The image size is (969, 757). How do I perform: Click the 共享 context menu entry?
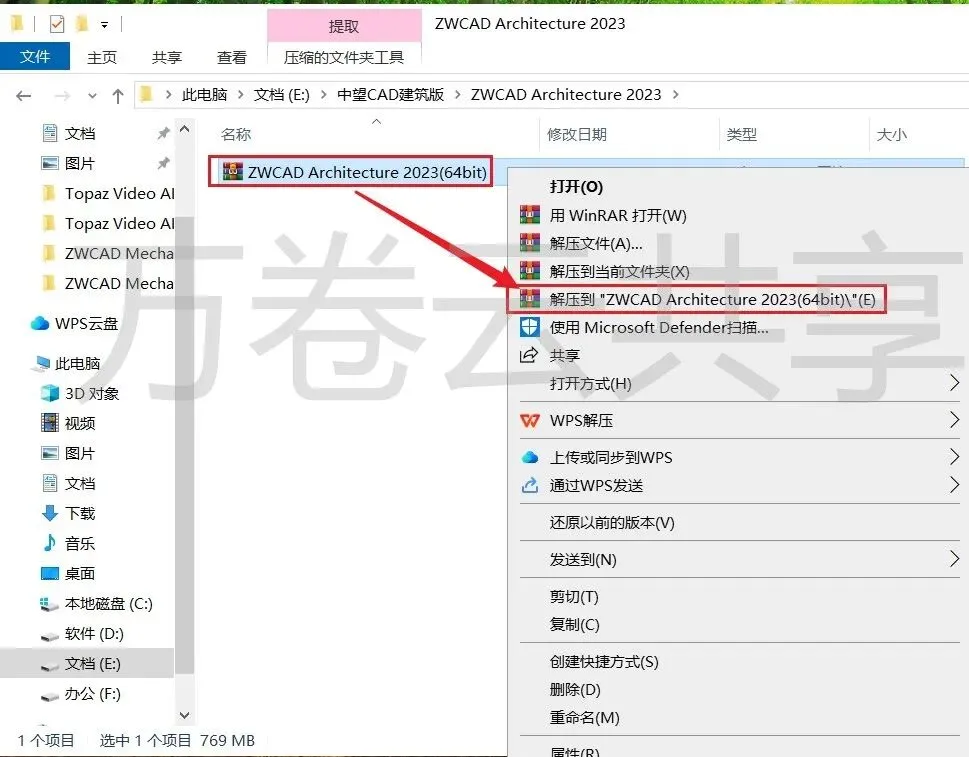coord(565,355)
